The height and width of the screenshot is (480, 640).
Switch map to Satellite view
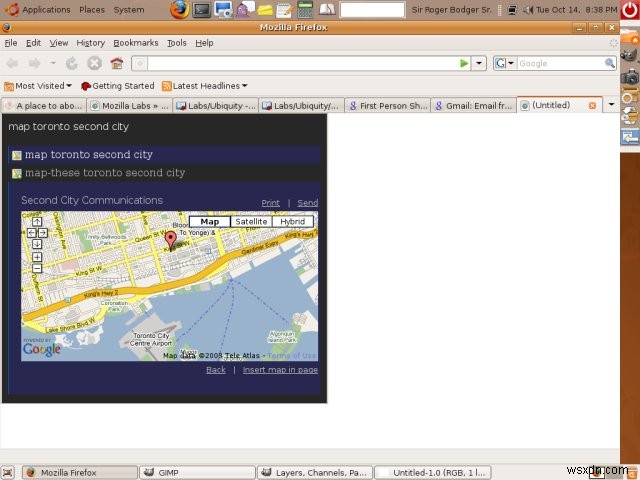251,222
